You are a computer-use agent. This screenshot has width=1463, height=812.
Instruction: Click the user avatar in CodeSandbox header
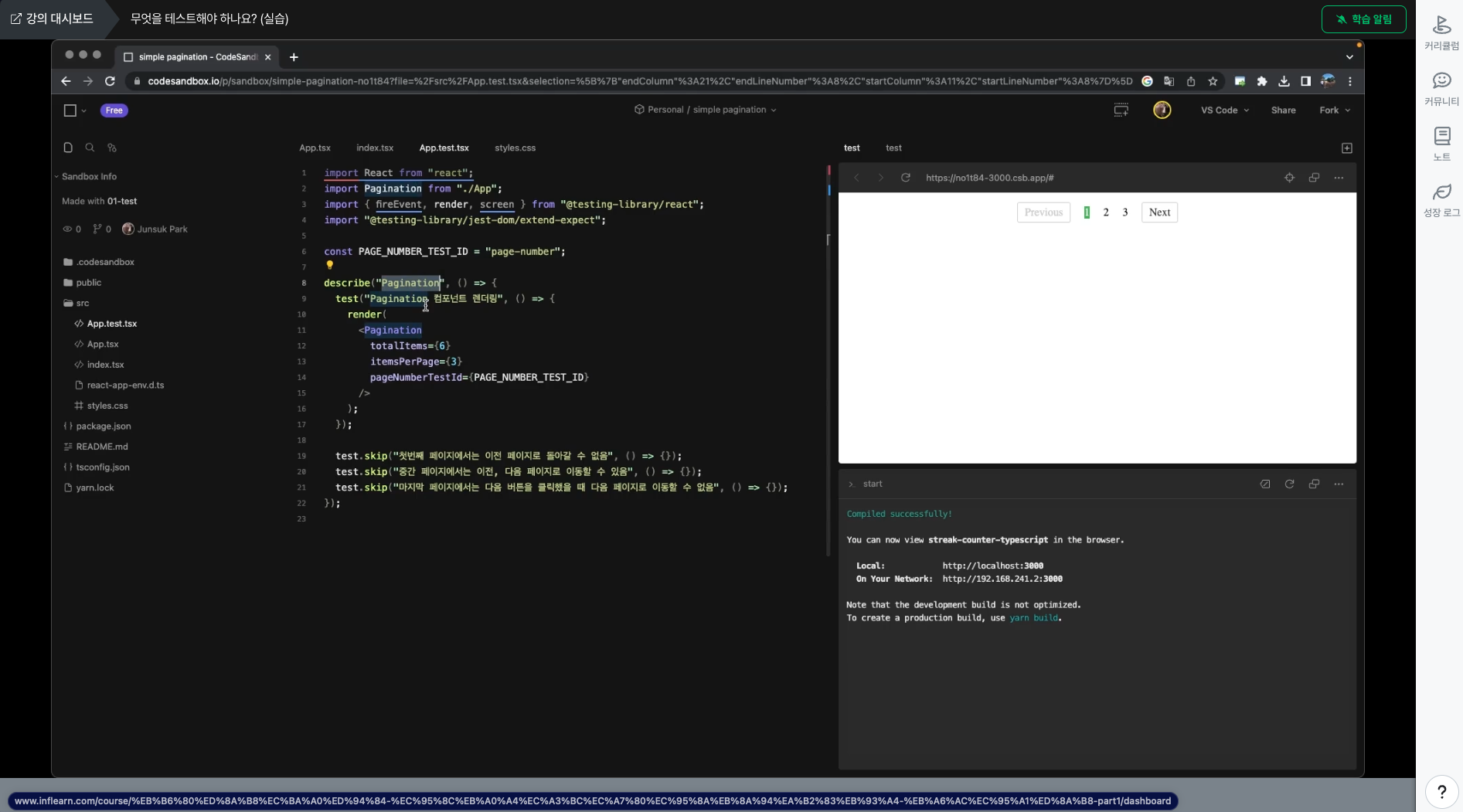pos(1162,110)
